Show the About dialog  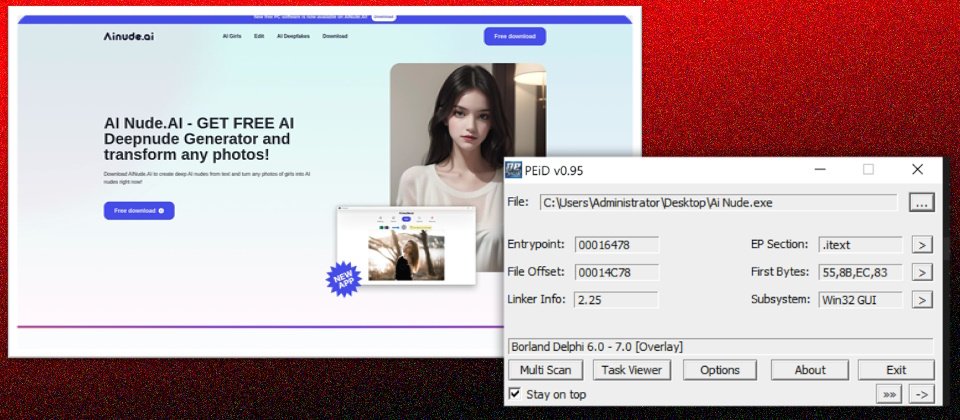[x=810, y=370]
